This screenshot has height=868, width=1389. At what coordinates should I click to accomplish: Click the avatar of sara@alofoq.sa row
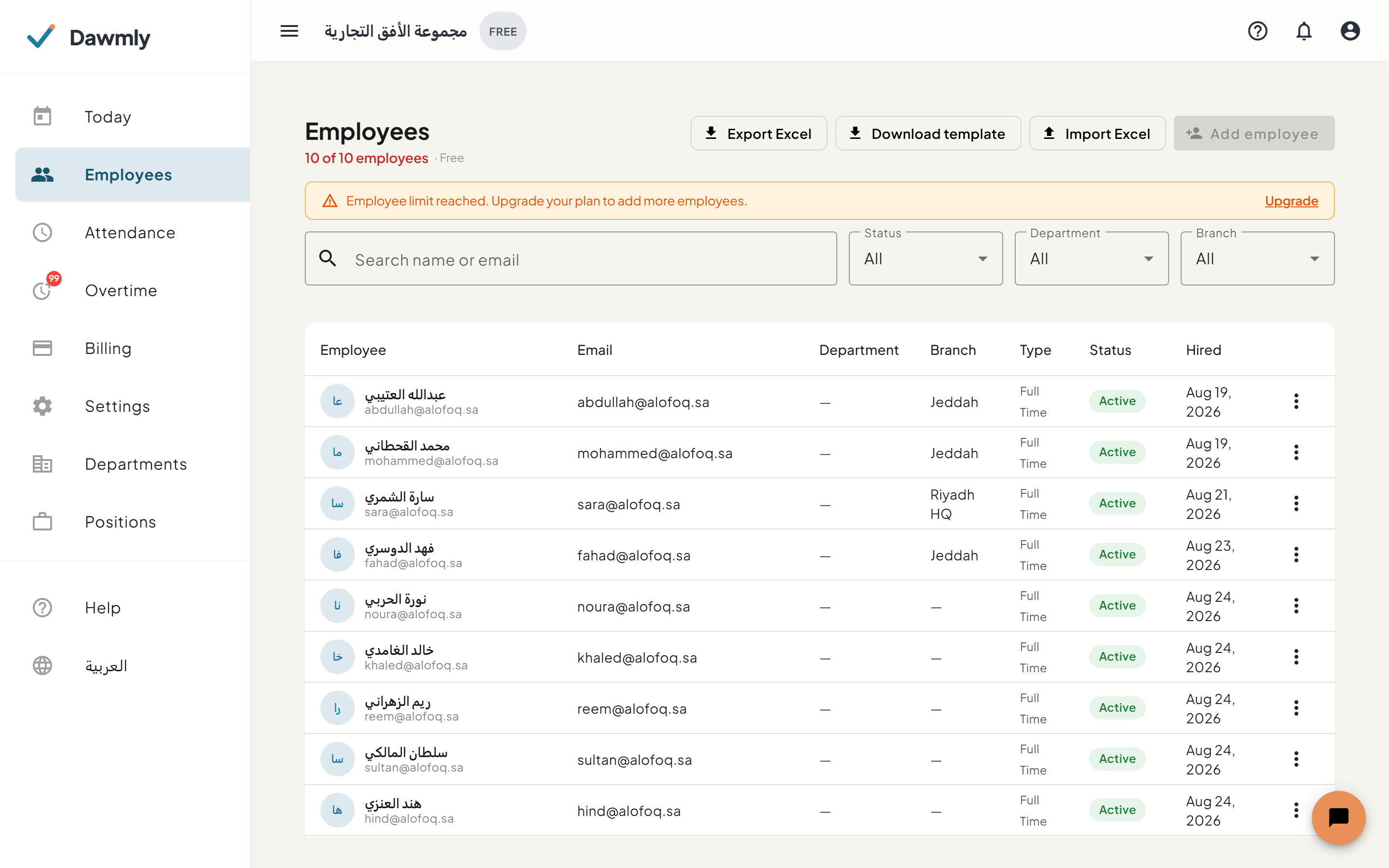(338, 503)
